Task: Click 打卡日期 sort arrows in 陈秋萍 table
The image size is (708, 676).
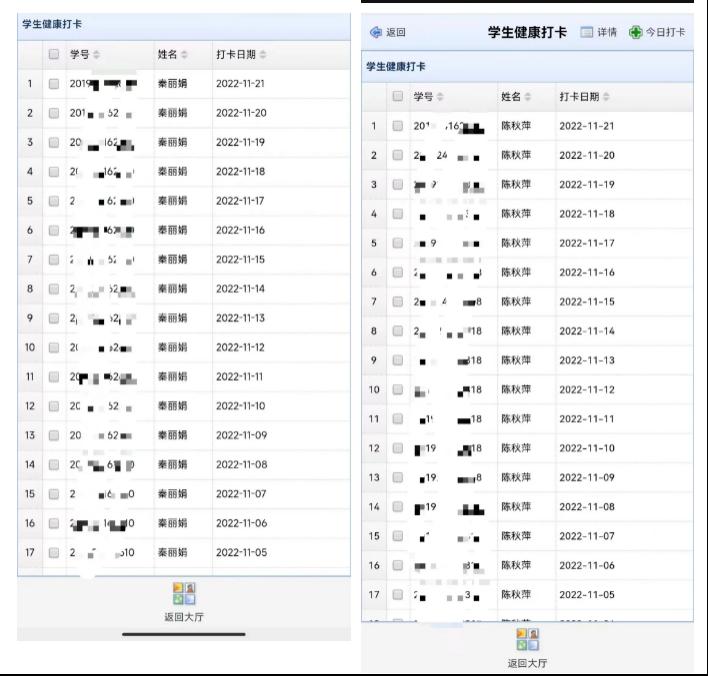Action: click(606, 97)
